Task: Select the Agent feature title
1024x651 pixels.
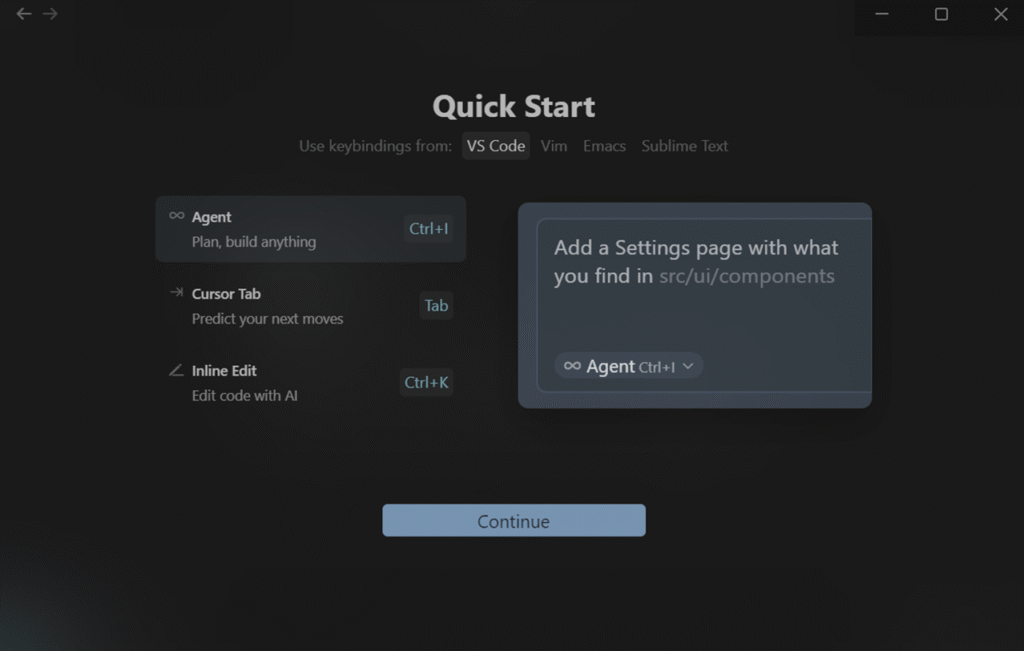Action: [212, 217]
